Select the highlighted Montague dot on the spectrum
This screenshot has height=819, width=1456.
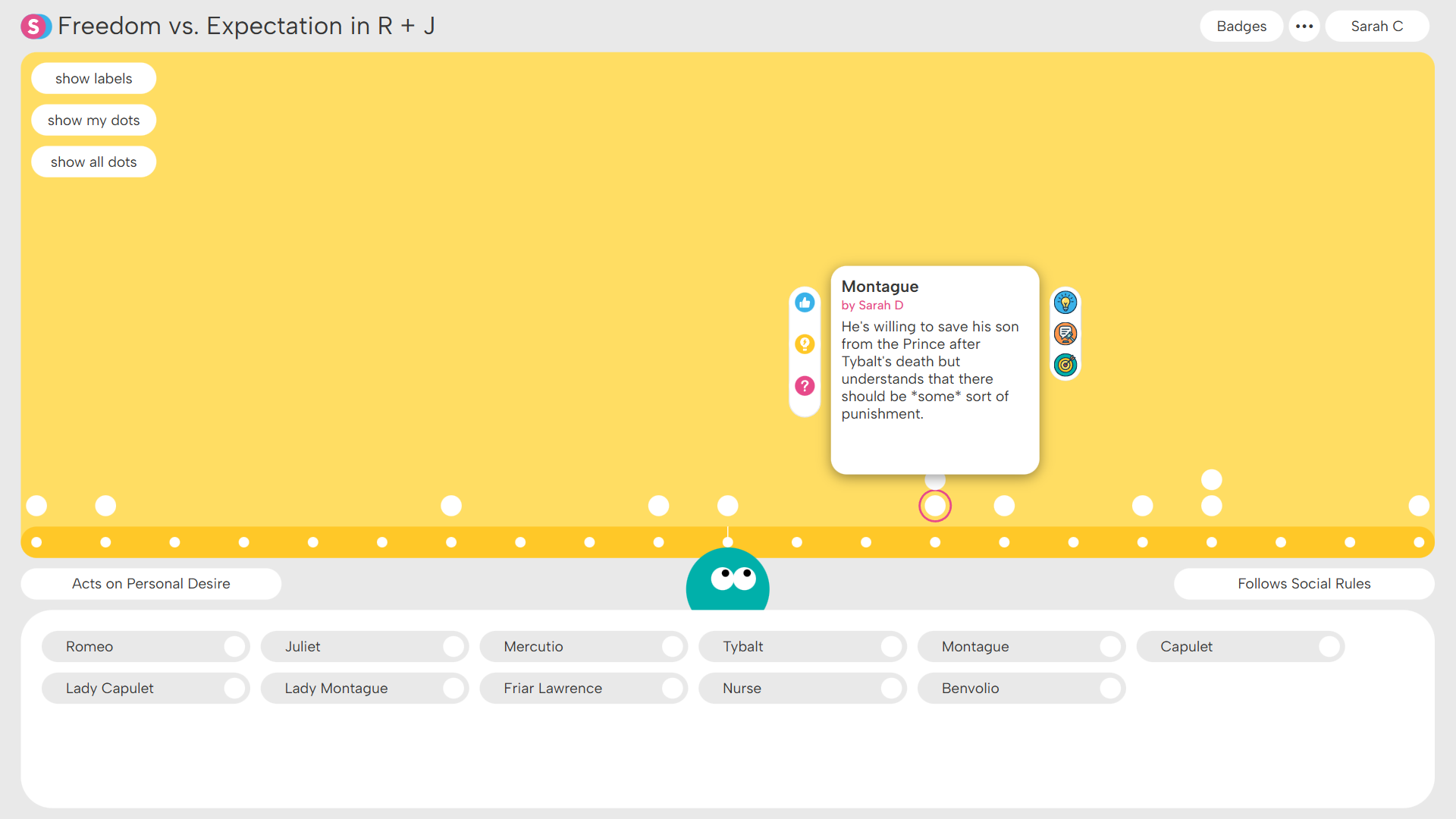click(935, 506)
